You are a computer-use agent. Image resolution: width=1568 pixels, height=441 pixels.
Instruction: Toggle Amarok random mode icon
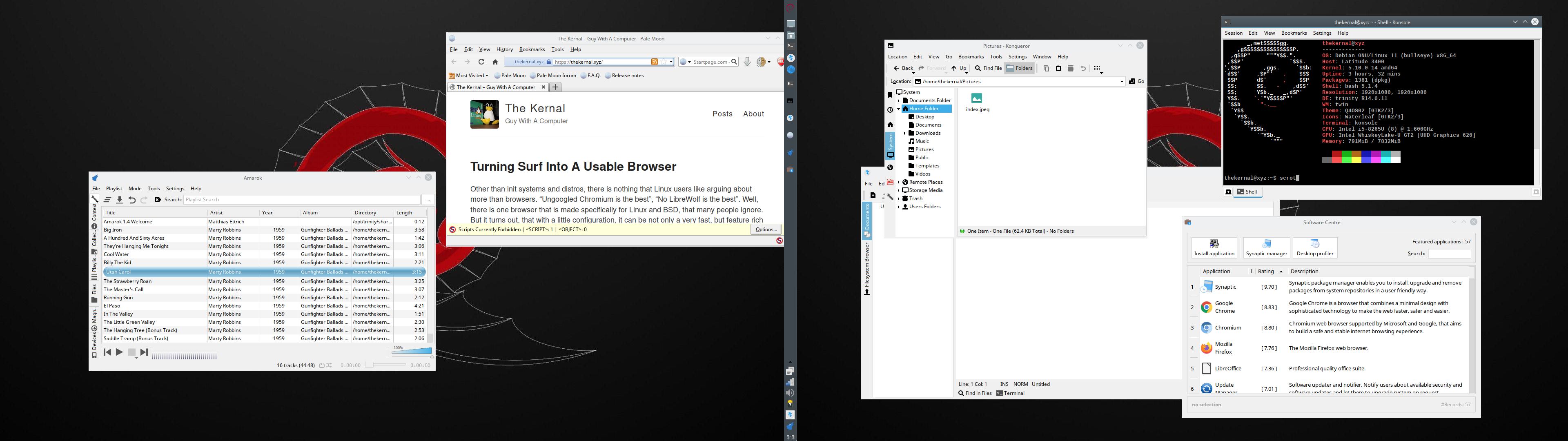pyautogui.click(x=329, y=365)
